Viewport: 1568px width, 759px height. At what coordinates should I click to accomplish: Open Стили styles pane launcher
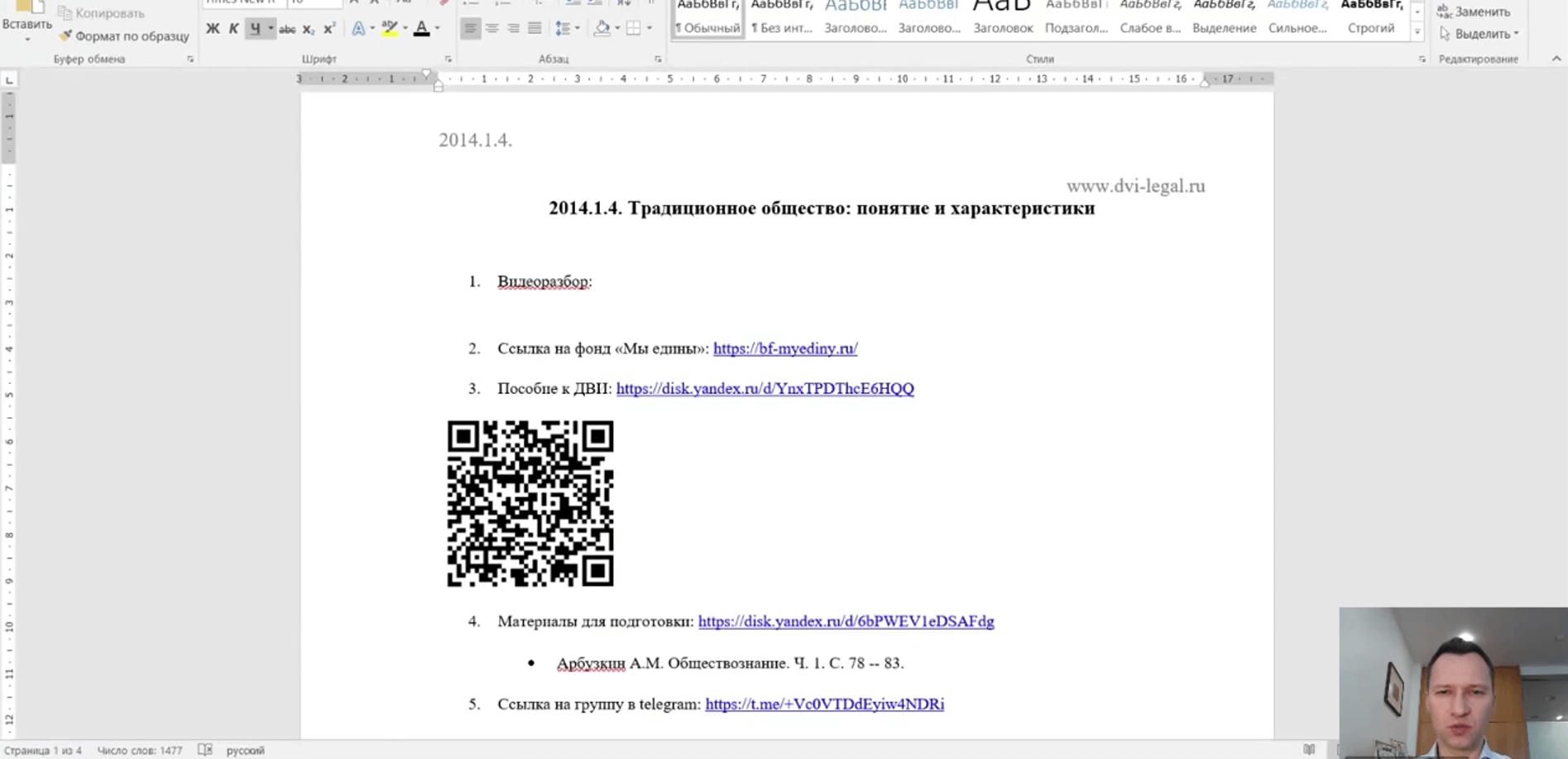tap(1422, 60)
